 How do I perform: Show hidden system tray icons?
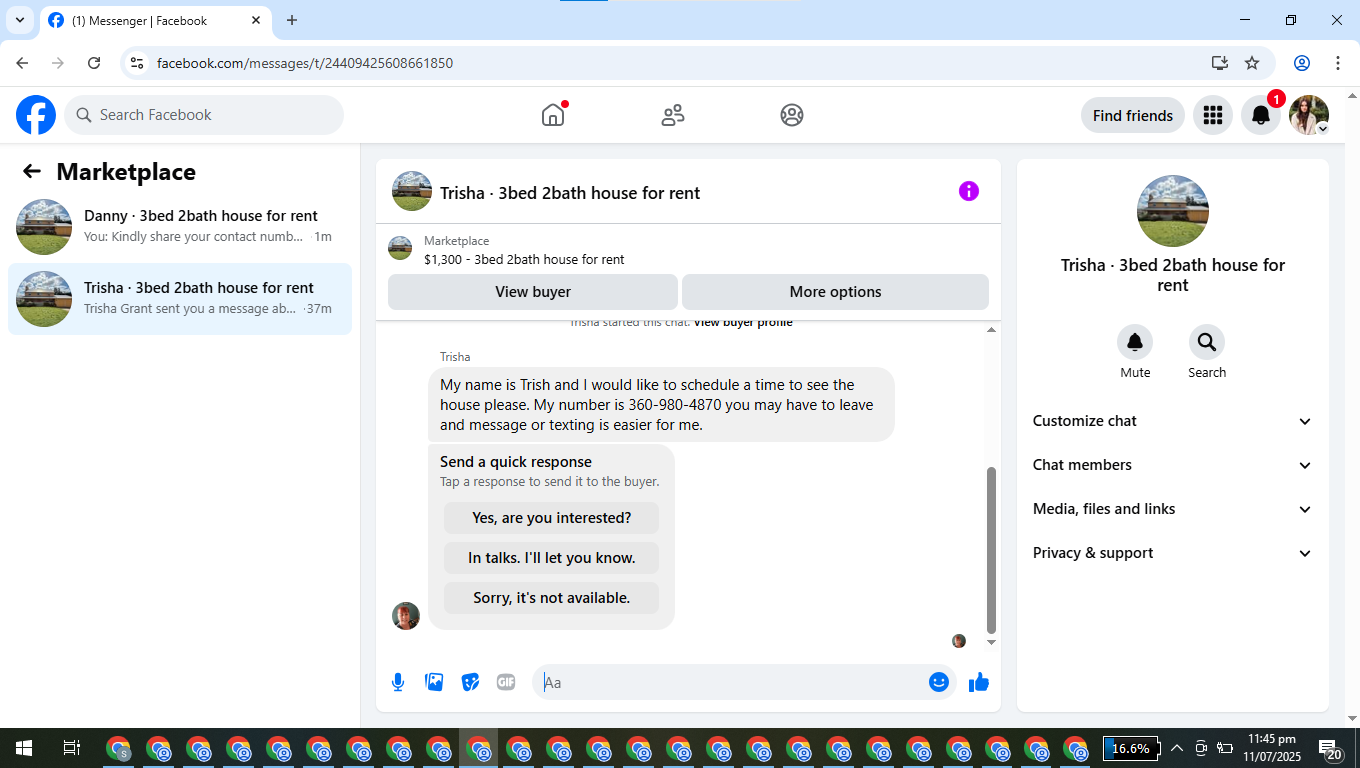(1177, 748)
